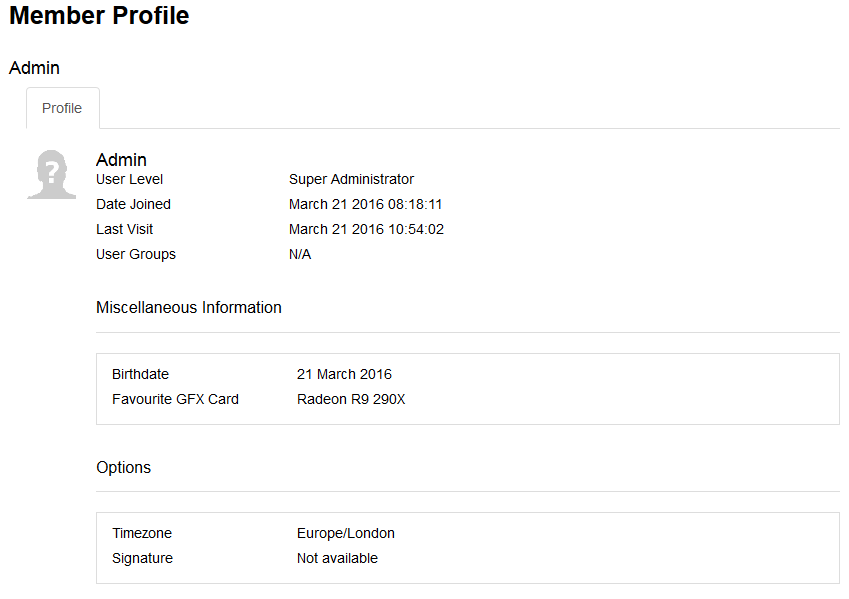Click the Options section heading
The width and height of the screenshot is (849, 599).
point(123,467)
